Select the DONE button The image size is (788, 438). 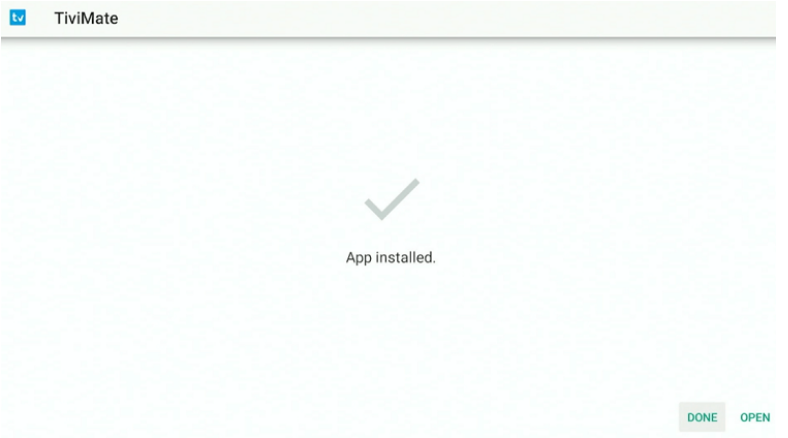coord(702,417)
